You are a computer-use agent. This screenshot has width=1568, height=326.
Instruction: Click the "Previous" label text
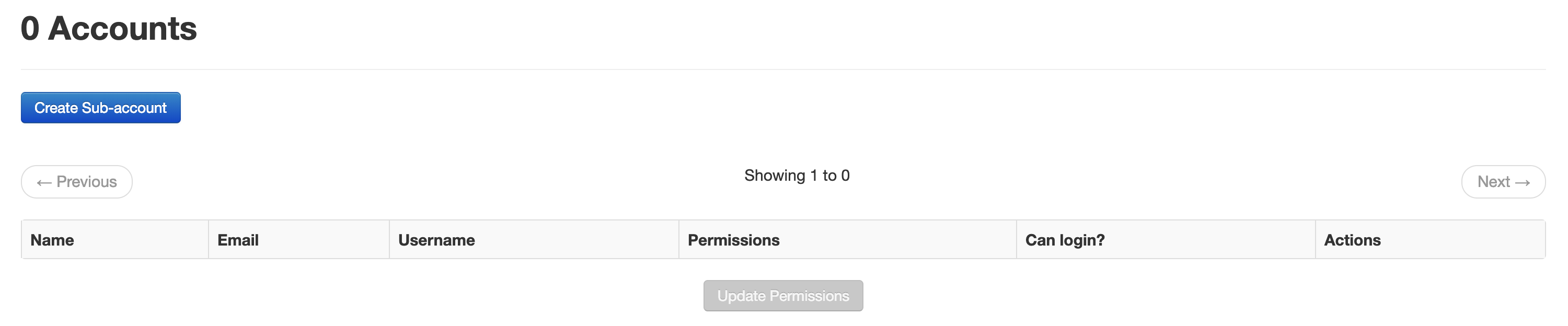coord(86,182)
